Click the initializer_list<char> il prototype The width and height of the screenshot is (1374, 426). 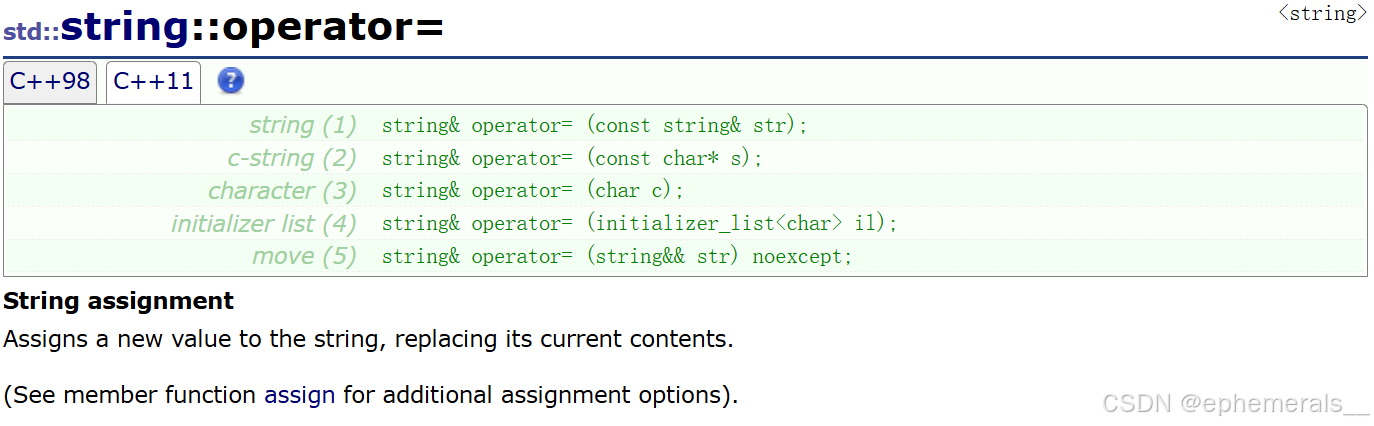(x=640, y=224)
